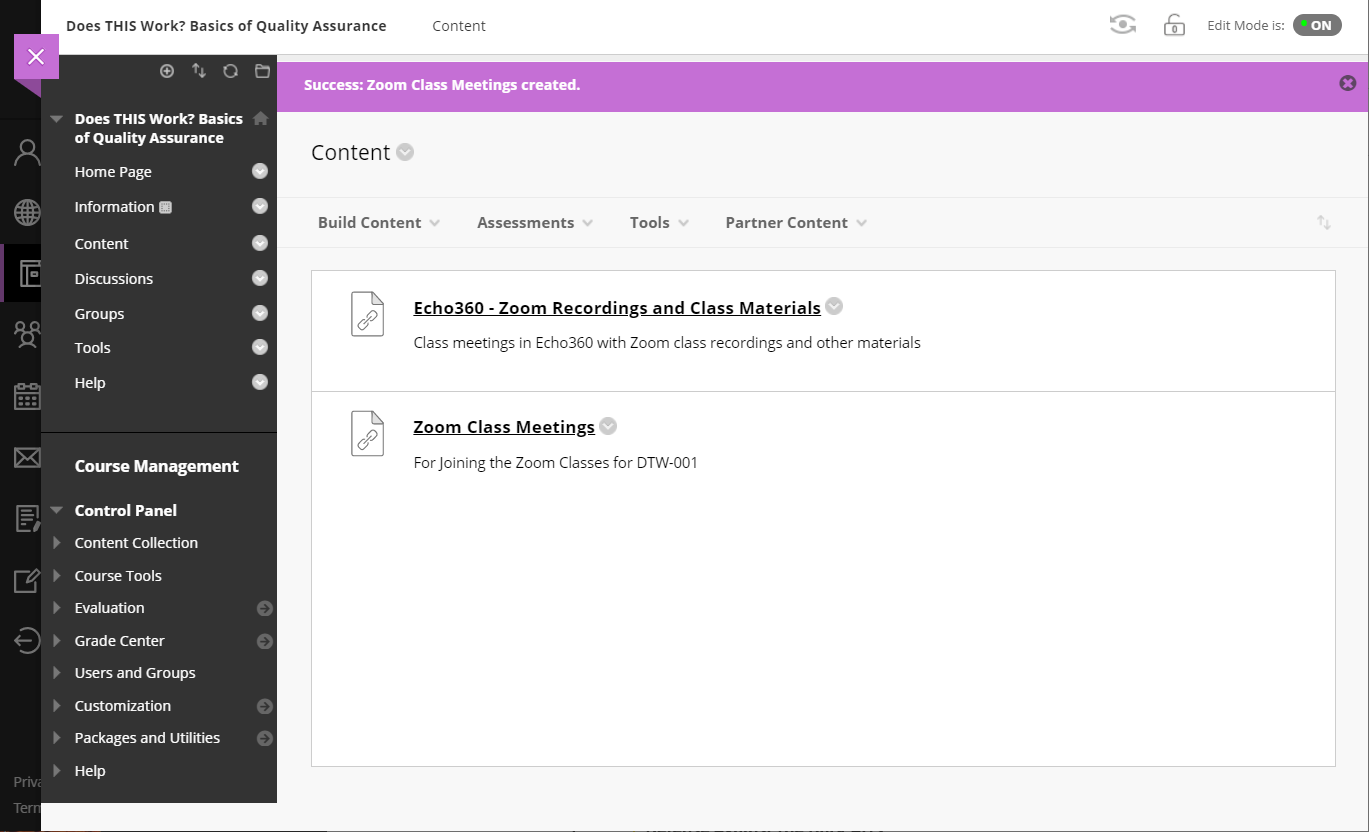Open the Tools action bar menu
Viewport: 1369px width, 832px height.
(x=659, y=222)
